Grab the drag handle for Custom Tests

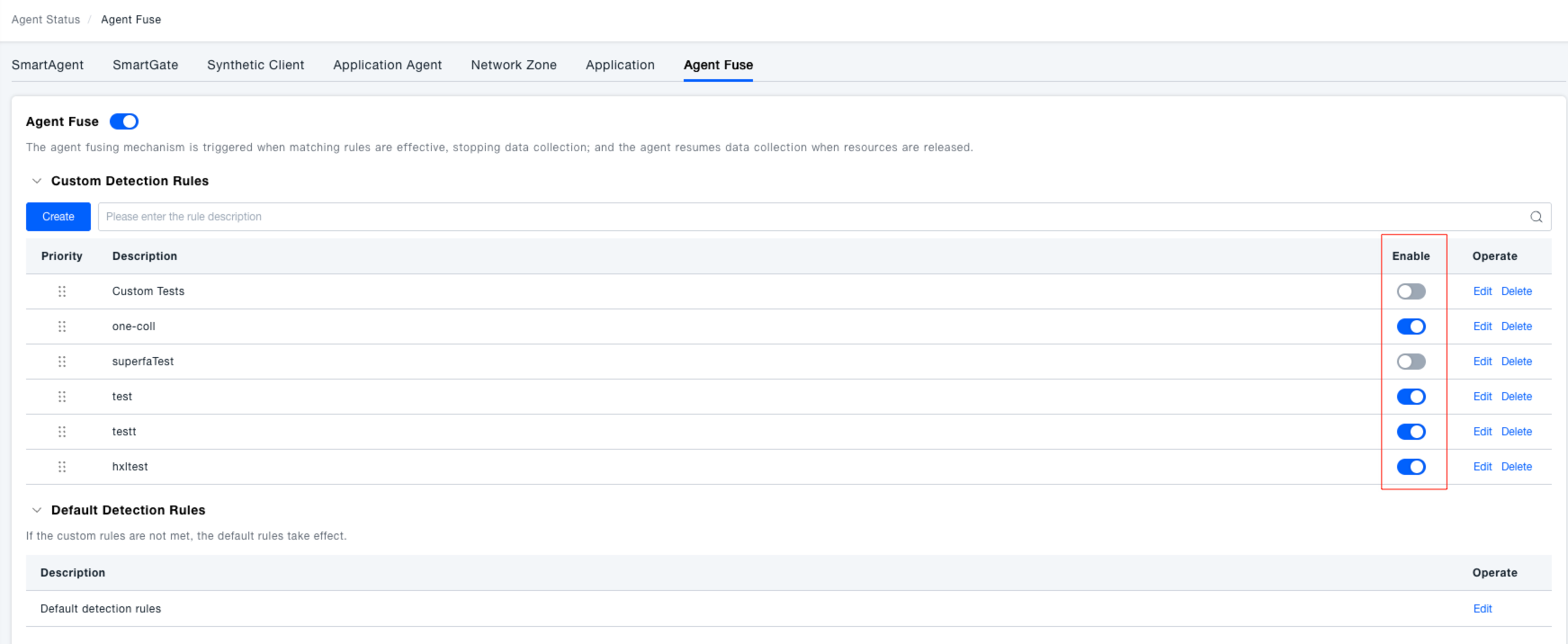point(62,291)
